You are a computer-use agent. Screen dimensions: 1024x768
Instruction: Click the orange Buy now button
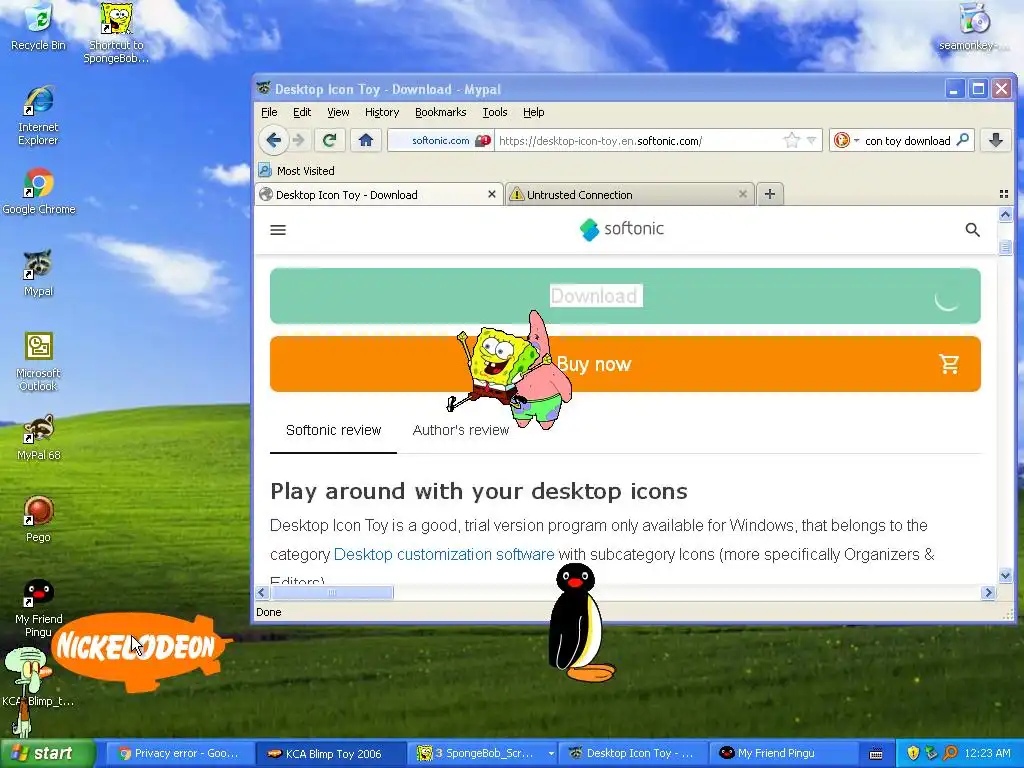pyautogui.click(x=625, y=364)
